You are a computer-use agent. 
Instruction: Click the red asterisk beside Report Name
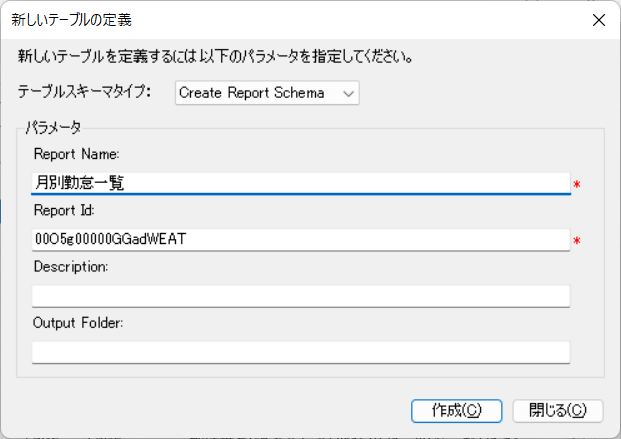point(577,185)
